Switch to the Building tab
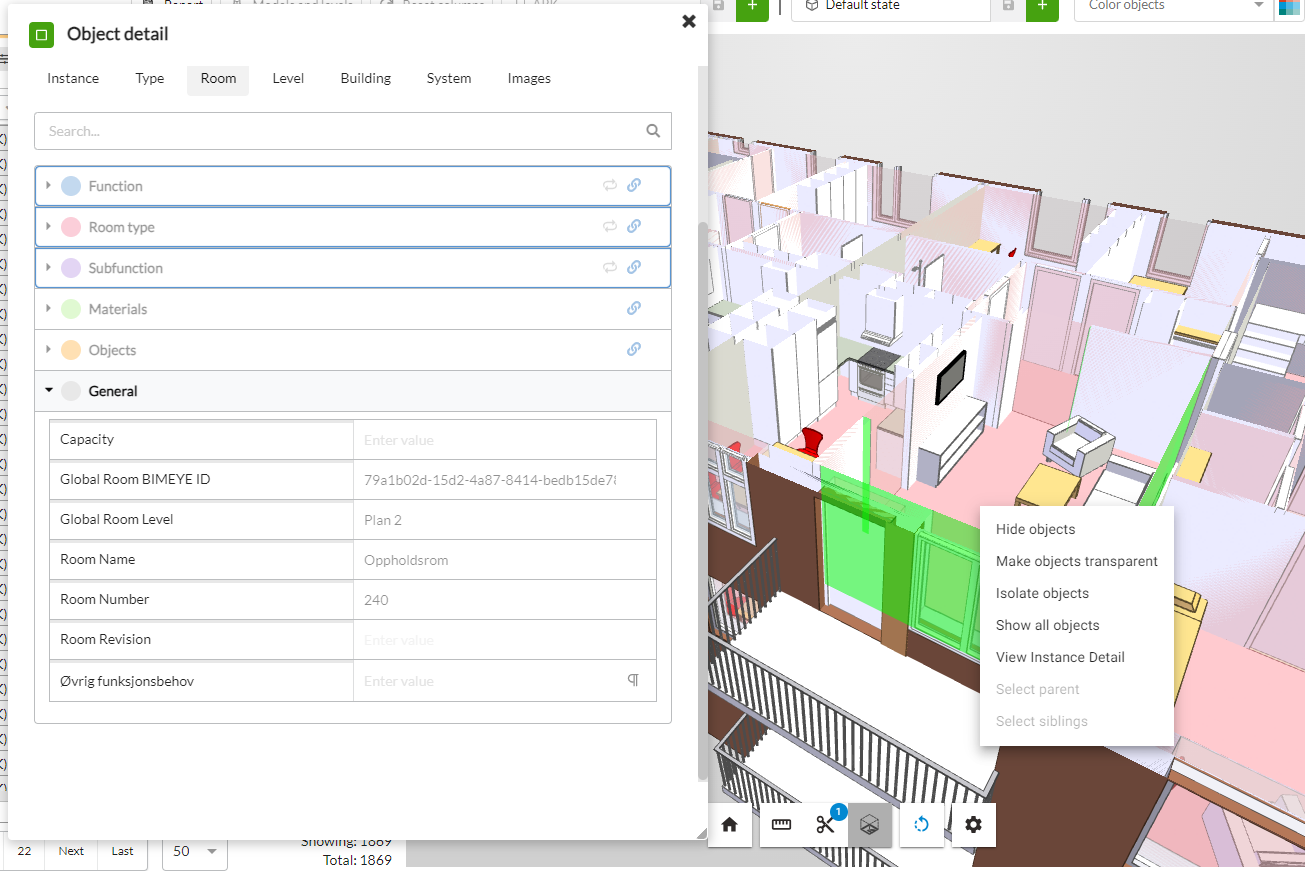Image resolution: width=1313 pixels, height=871 pixels. [365, 78]
